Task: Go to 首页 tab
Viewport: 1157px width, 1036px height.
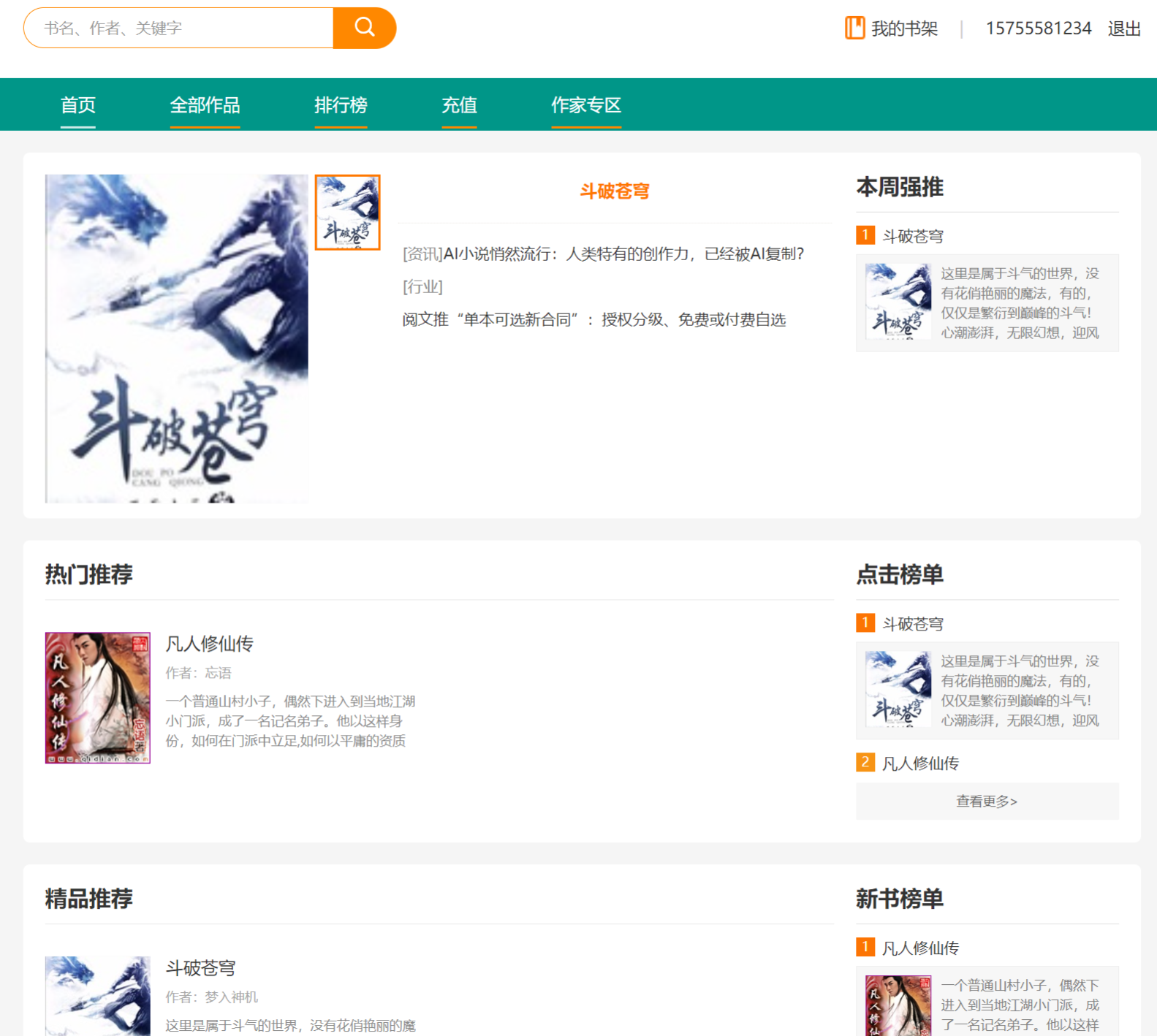Action: (78, 105)
